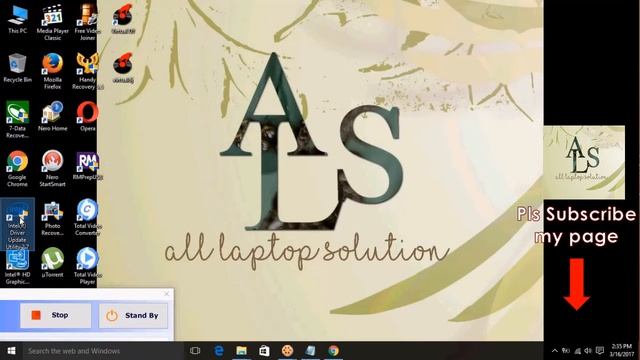
Task: Open Total Video Converter shortcut
Action: (x=87, y=218)
